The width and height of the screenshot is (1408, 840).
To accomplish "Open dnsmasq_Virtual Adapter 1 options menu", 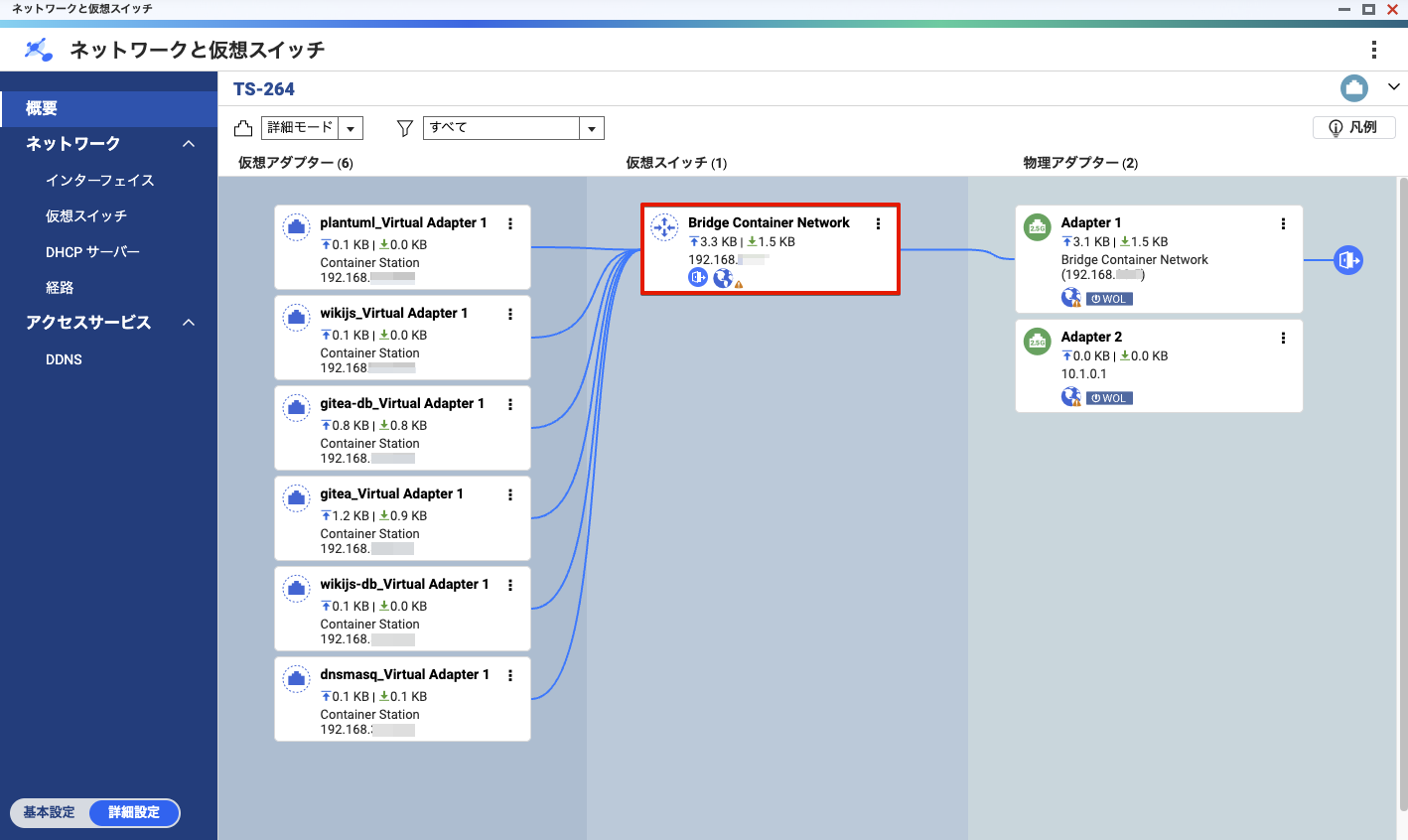I will [x=510, y=675].
